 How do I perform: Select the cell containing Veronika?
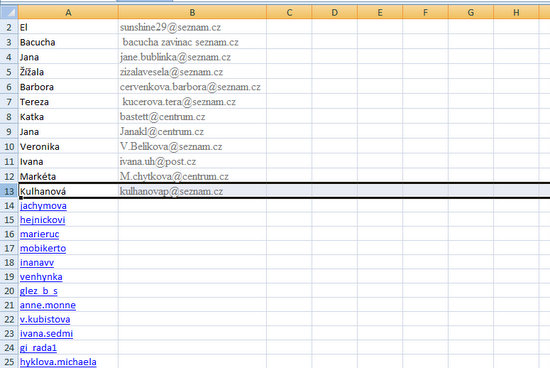tap(68, 146)
